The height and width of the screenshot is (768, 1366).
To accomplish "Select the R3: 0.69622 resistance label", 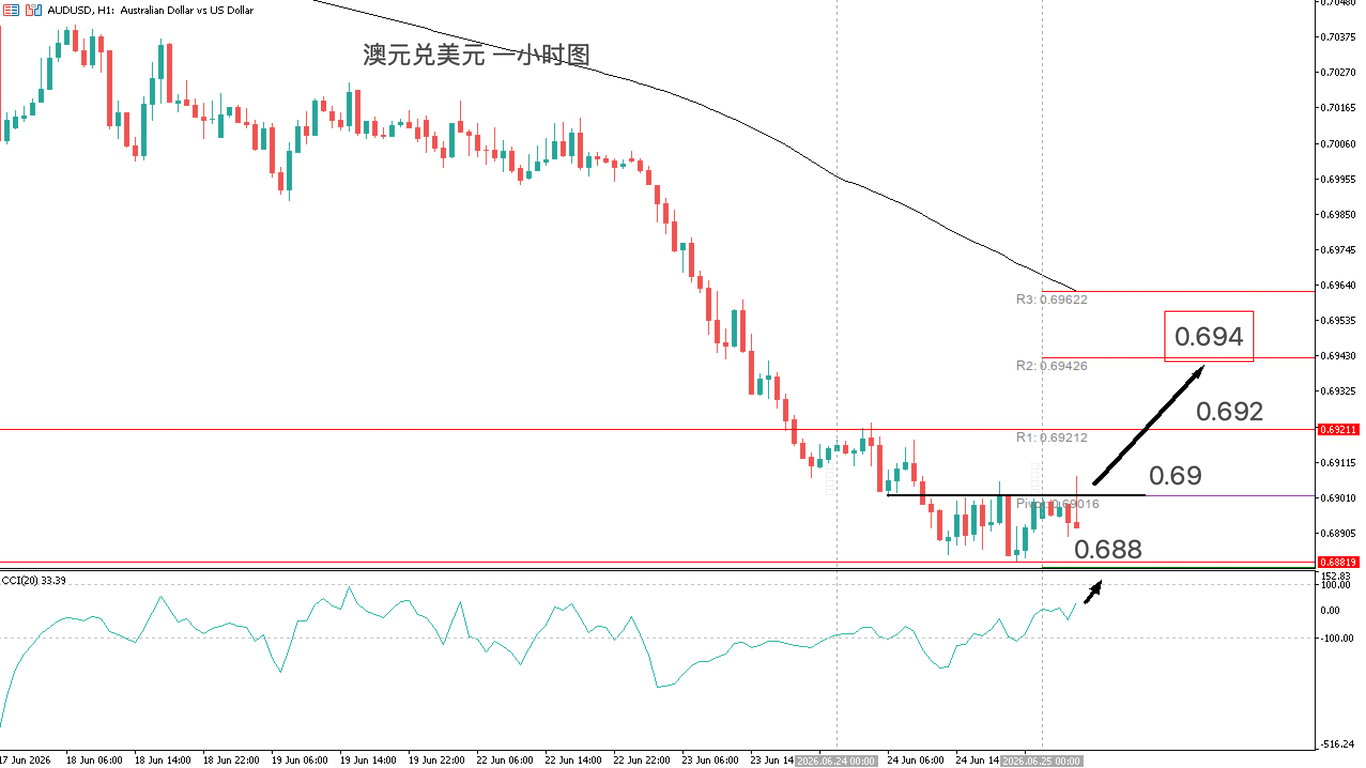I will 1051,299.
